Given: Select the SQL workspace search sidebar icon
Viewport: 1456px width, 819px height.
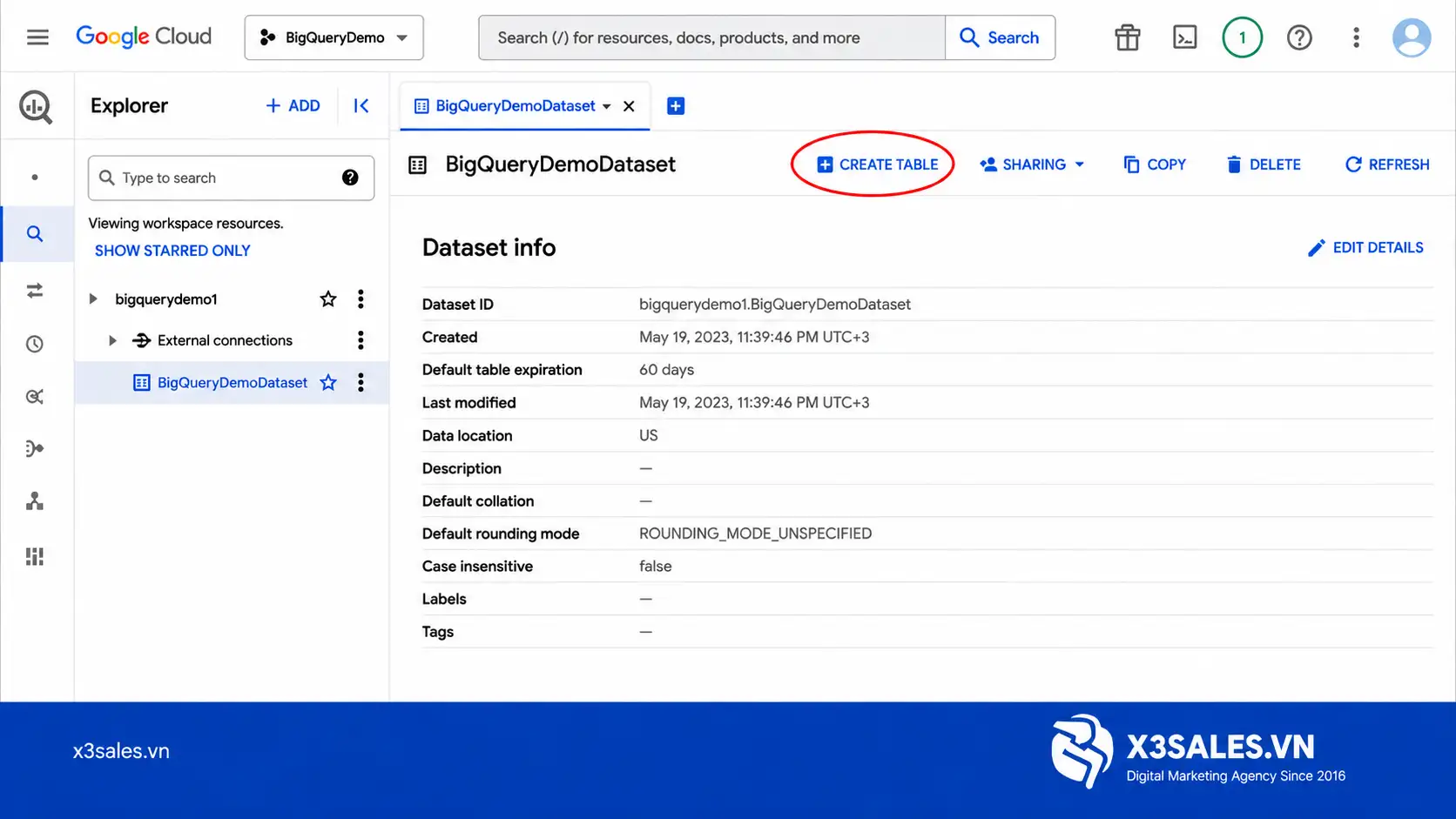Looking at the screenshot, I should coord(35,234).
